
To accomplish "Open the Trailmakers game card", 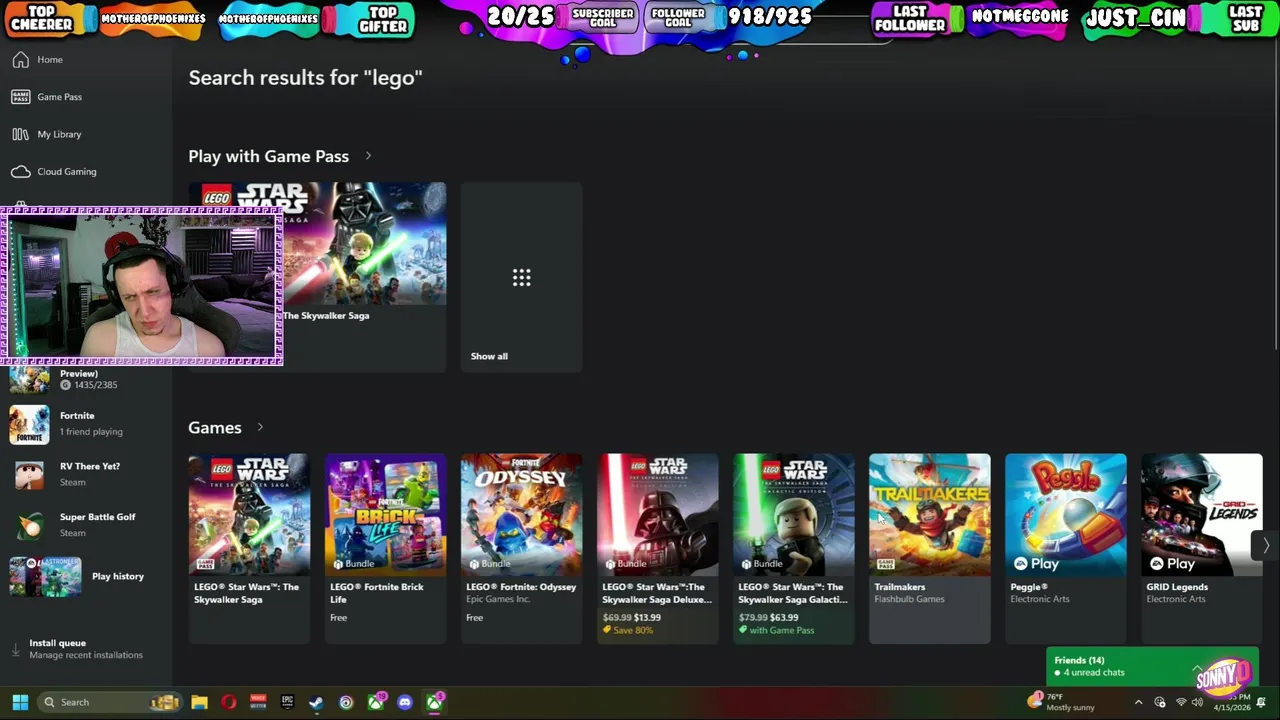I will [929, 548].
